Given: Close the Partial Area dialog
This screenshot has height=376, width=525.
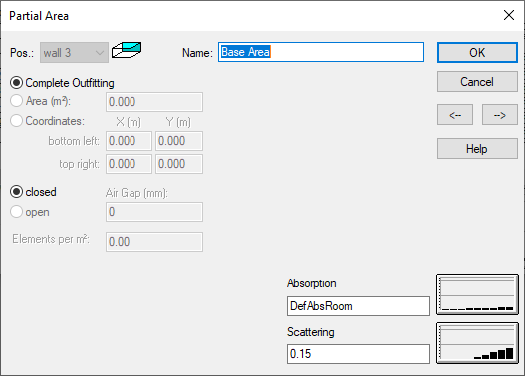Looking at the screenshot, I should 509,15.
